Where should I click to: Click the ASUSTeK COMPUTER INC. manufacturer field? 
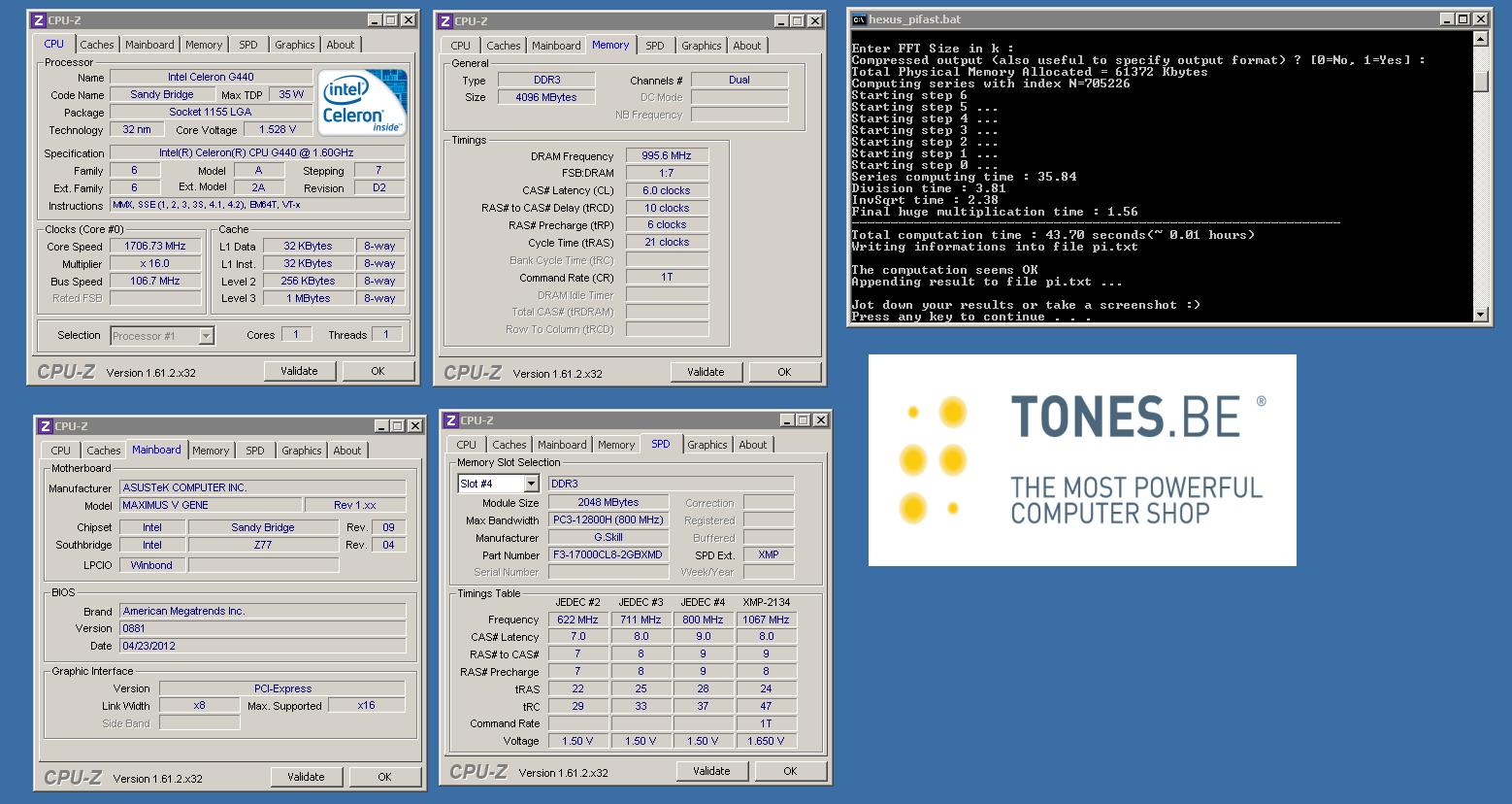(262, 487)
